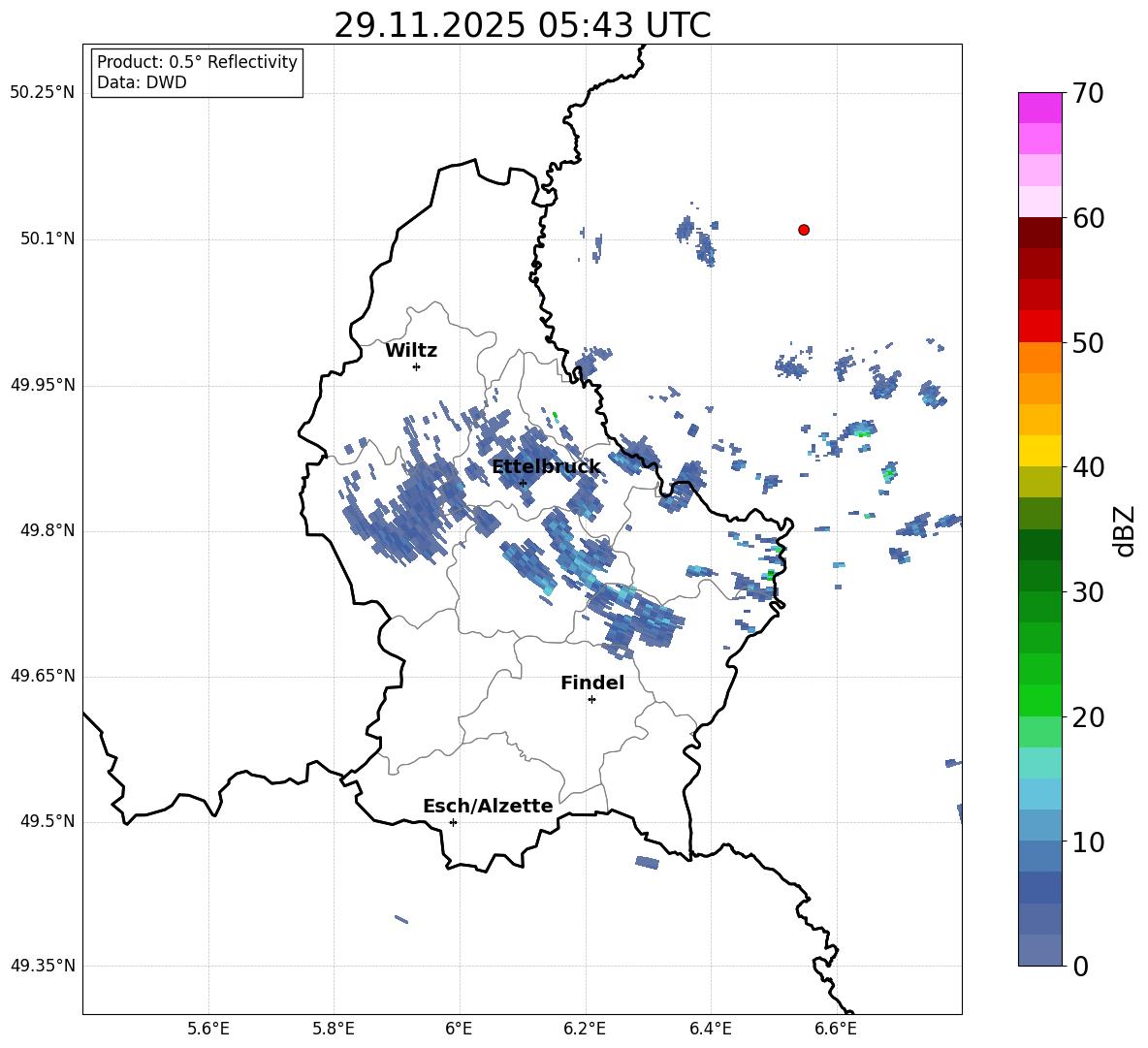Screen dimensions: 1148x1048
Task: Click the 60 tick on colorbar
Action: (x=1088, y=218)
